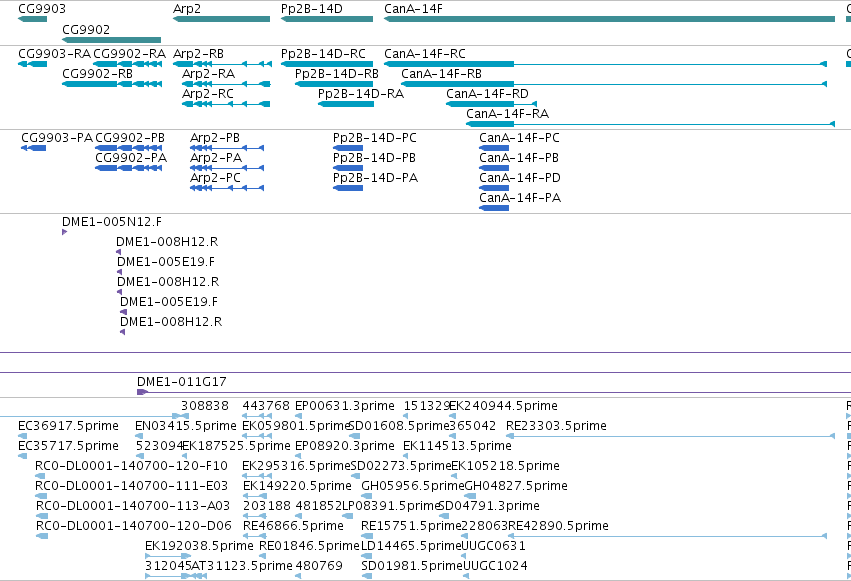851x581 pixels.
Task: Click RC0-DL0001-140700-120-D06 feature
Action: tap(42, 536)
